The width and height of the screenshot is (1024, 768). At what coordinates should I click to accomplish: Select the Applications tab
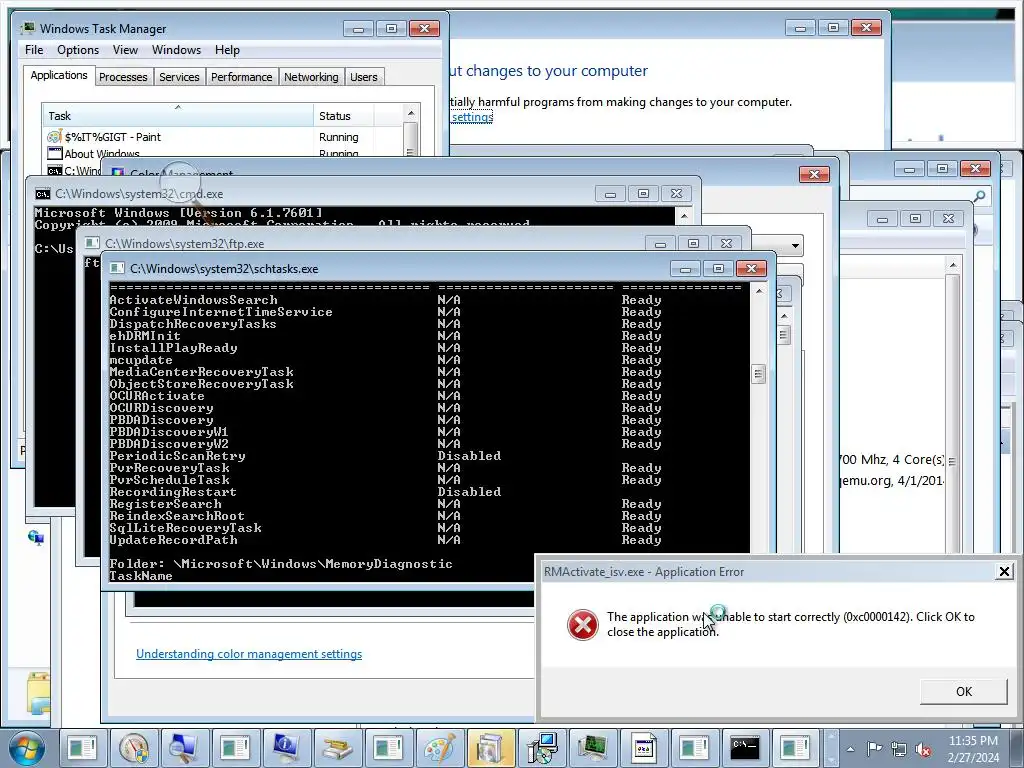tap(59, 75)
